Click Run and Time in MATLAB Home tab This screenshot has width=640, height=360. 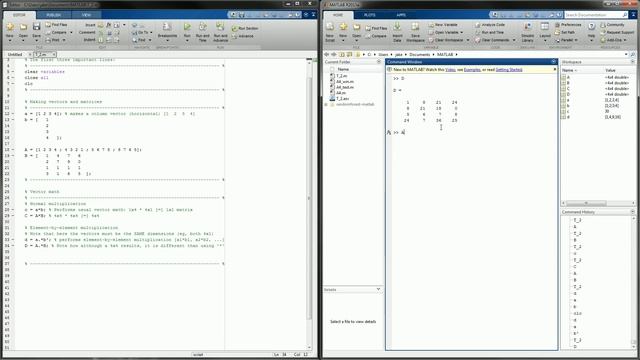tap(489, 32)
